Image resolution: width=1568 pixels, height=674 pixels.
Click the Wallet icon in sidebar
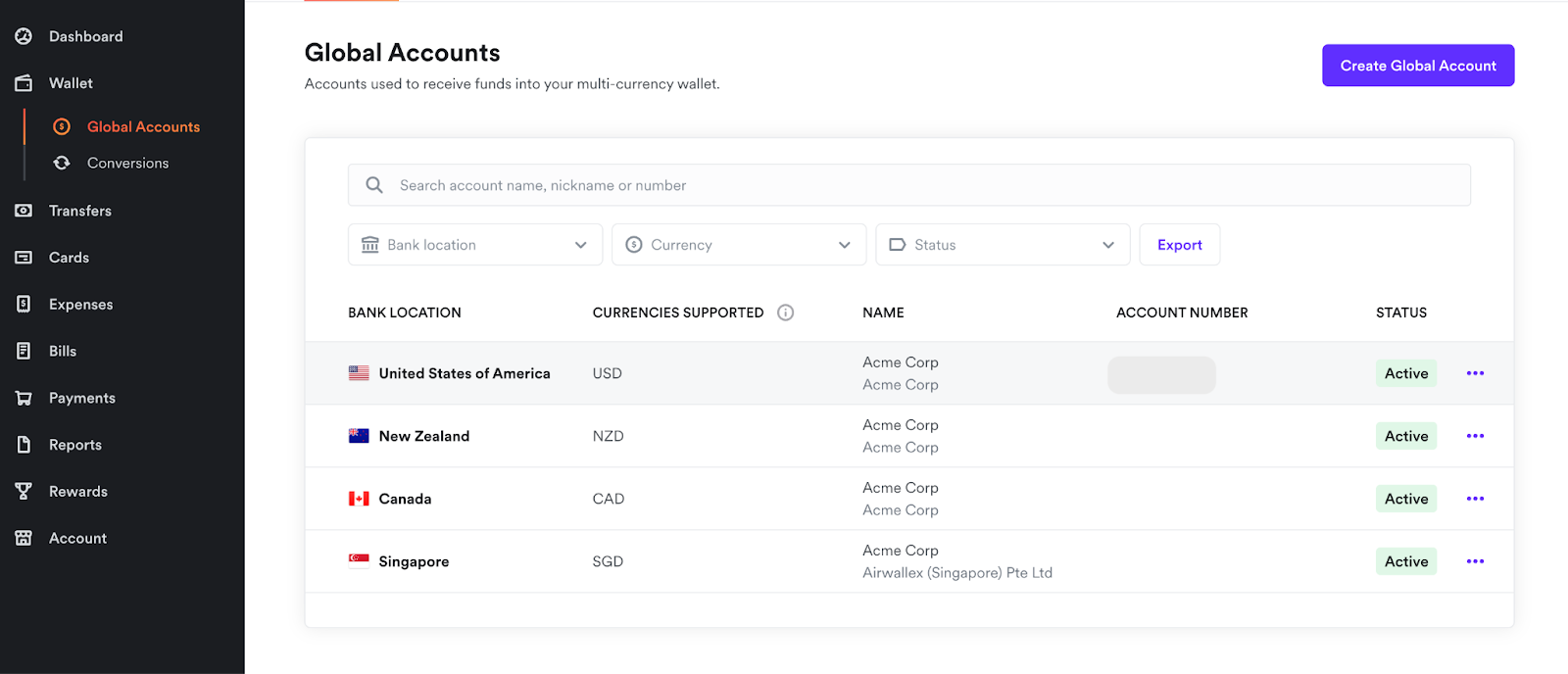(x=24, y=83)
